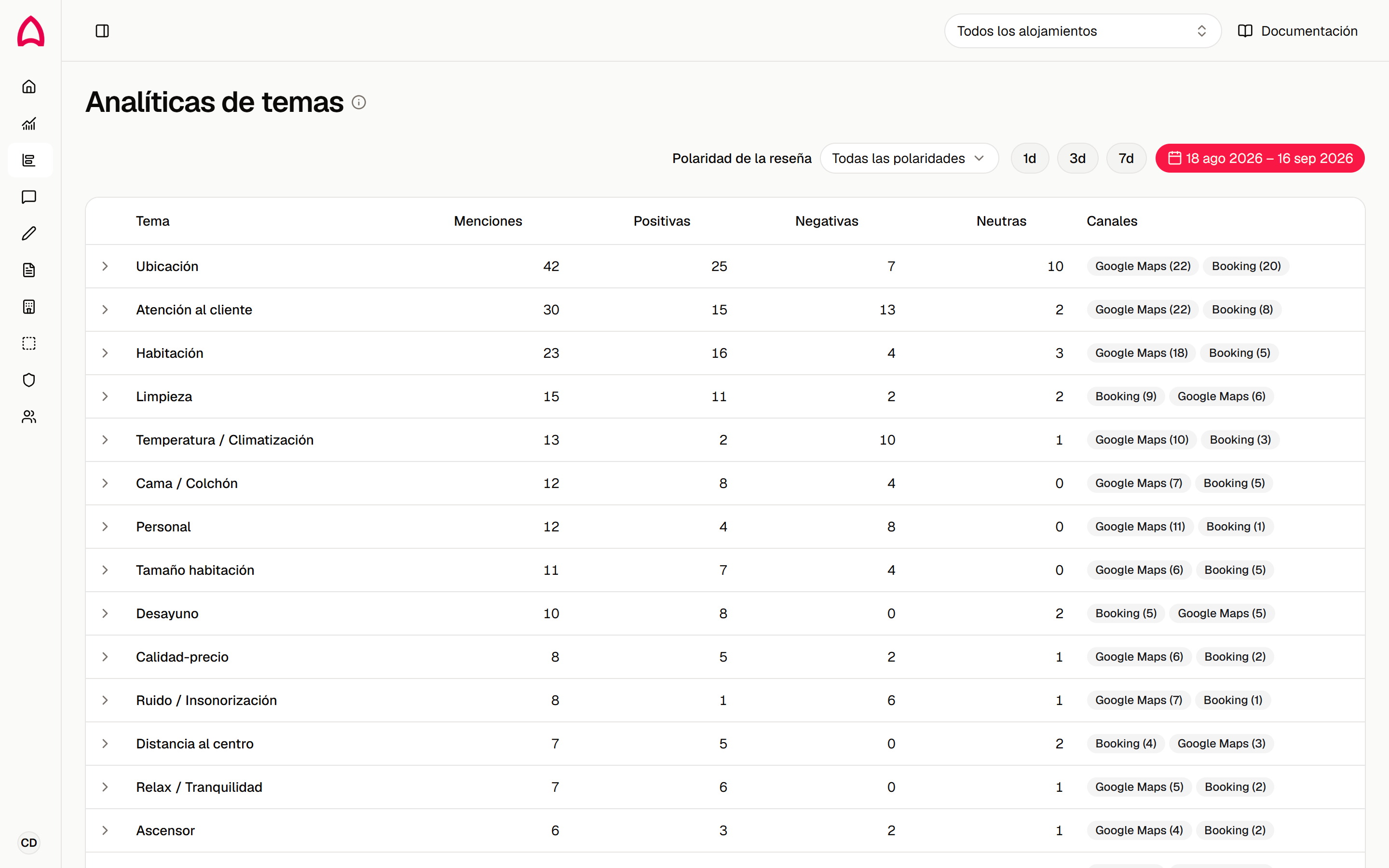The height and width of the screenshot is (868, 1389).
Task: Click the info icon beside Analíticas de temas
Action: 359,103
